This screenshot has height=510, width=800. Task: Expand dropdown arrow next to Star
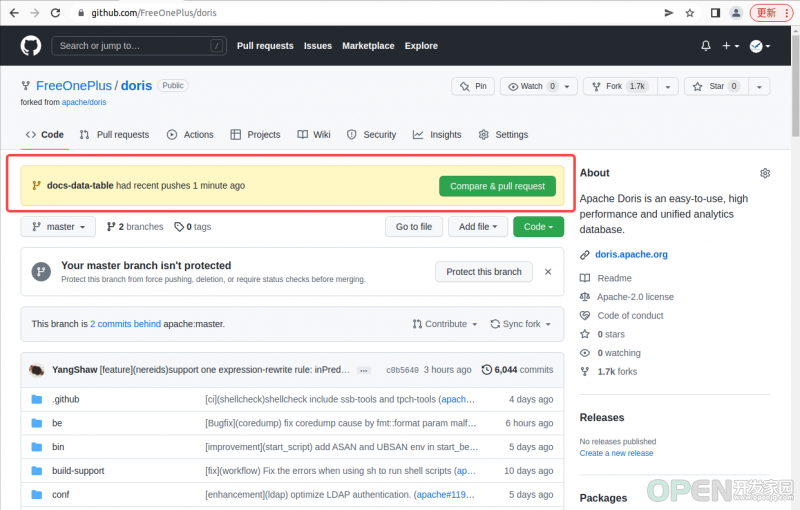[759, 86]
